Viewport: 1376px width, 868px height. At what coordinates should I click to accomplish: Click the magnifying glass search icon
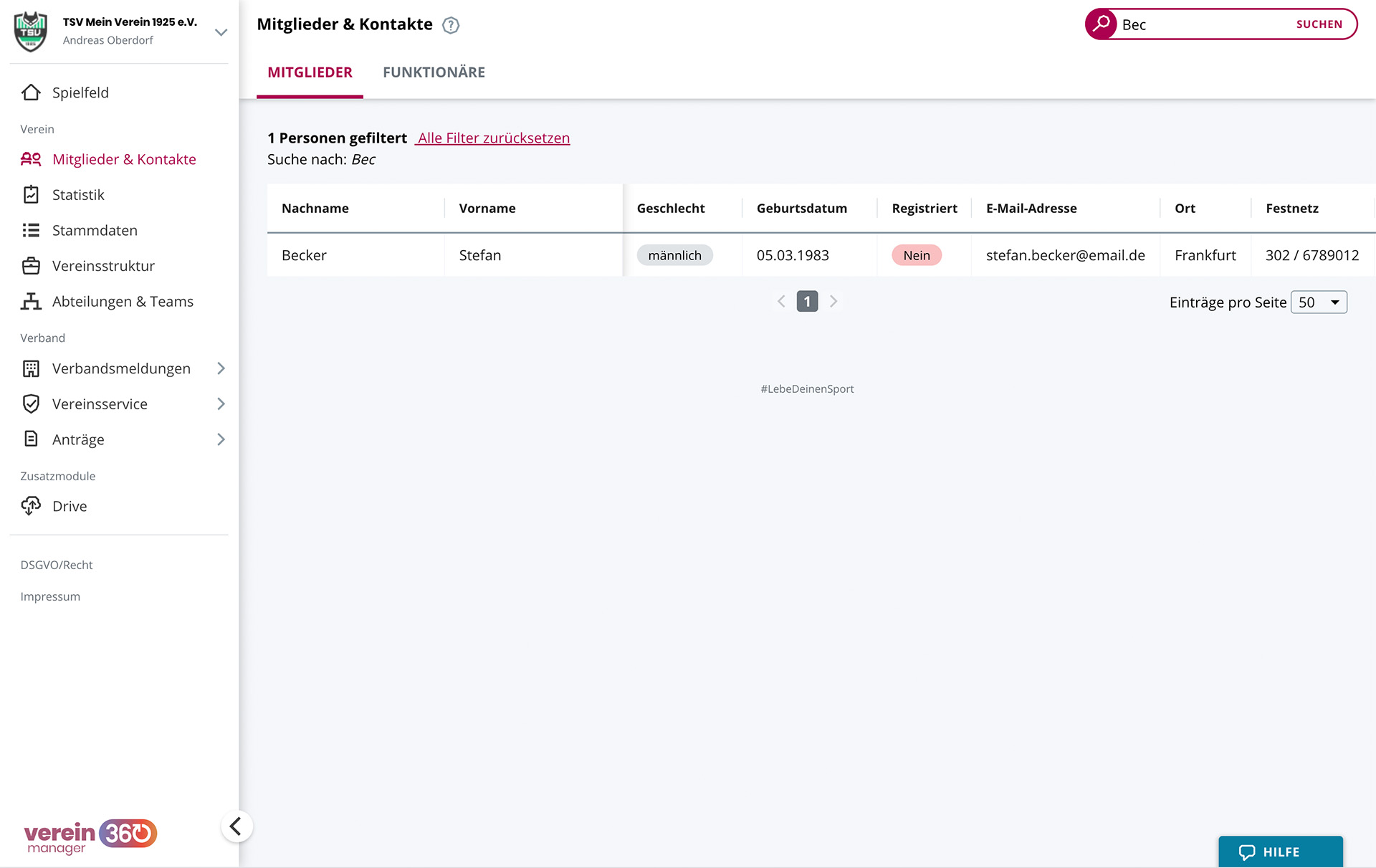pyautogui.click(x=1101, y=24)
